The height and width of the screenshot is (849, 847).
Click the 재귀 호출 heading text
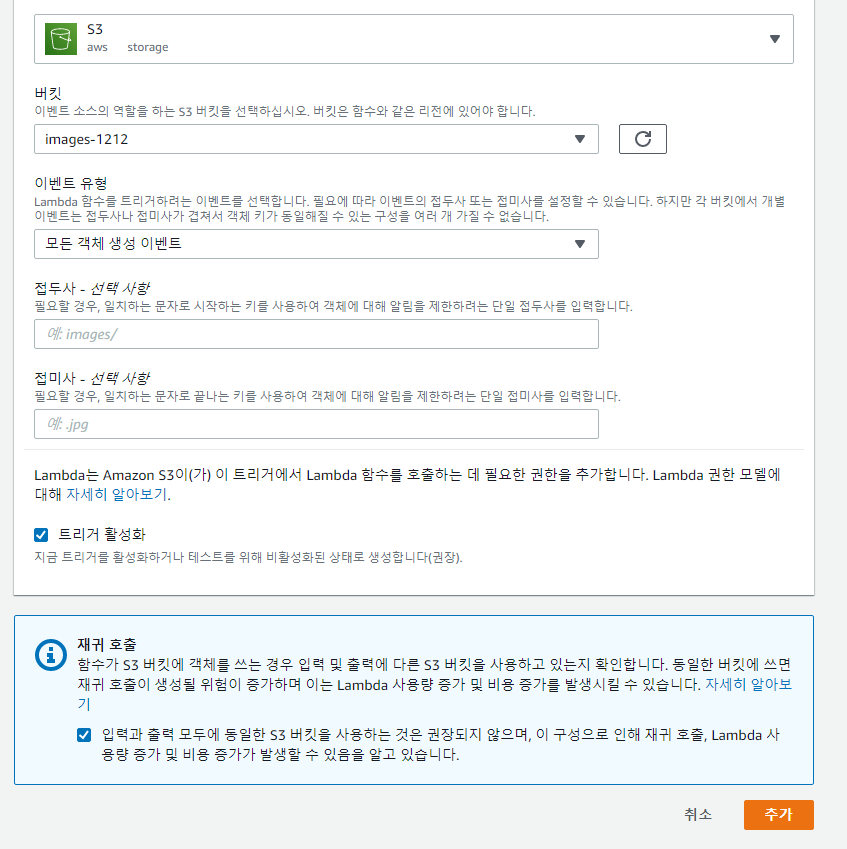click(107, 644)
